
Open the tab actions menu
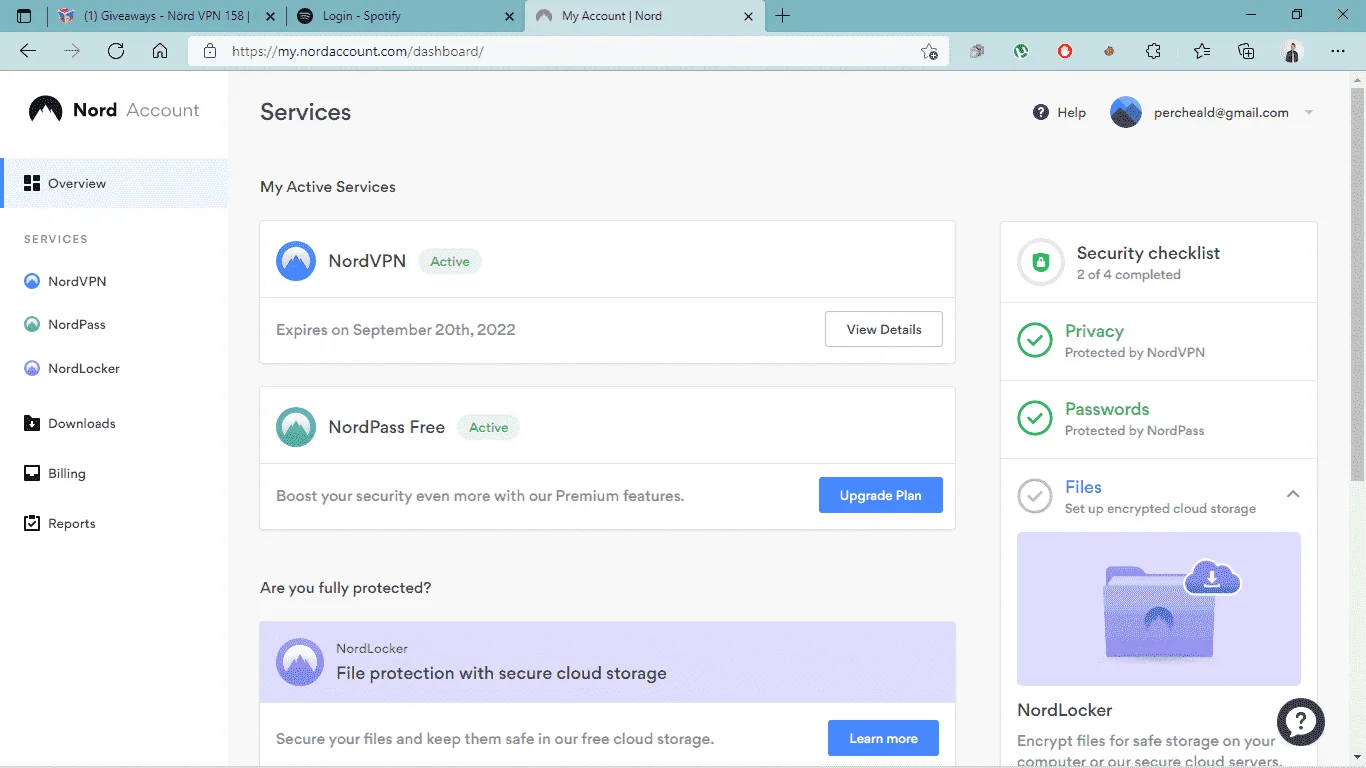click(x=25, y=16)
